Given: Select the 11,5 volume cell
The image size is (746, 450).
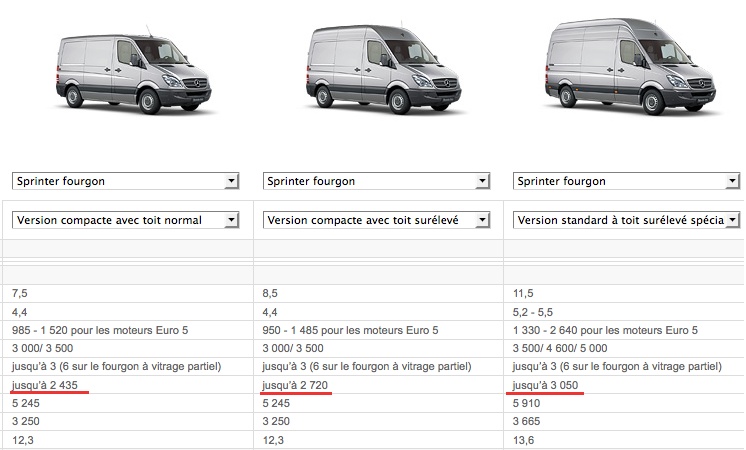Looking at the screenshot, I should click(x=523, y=293).
